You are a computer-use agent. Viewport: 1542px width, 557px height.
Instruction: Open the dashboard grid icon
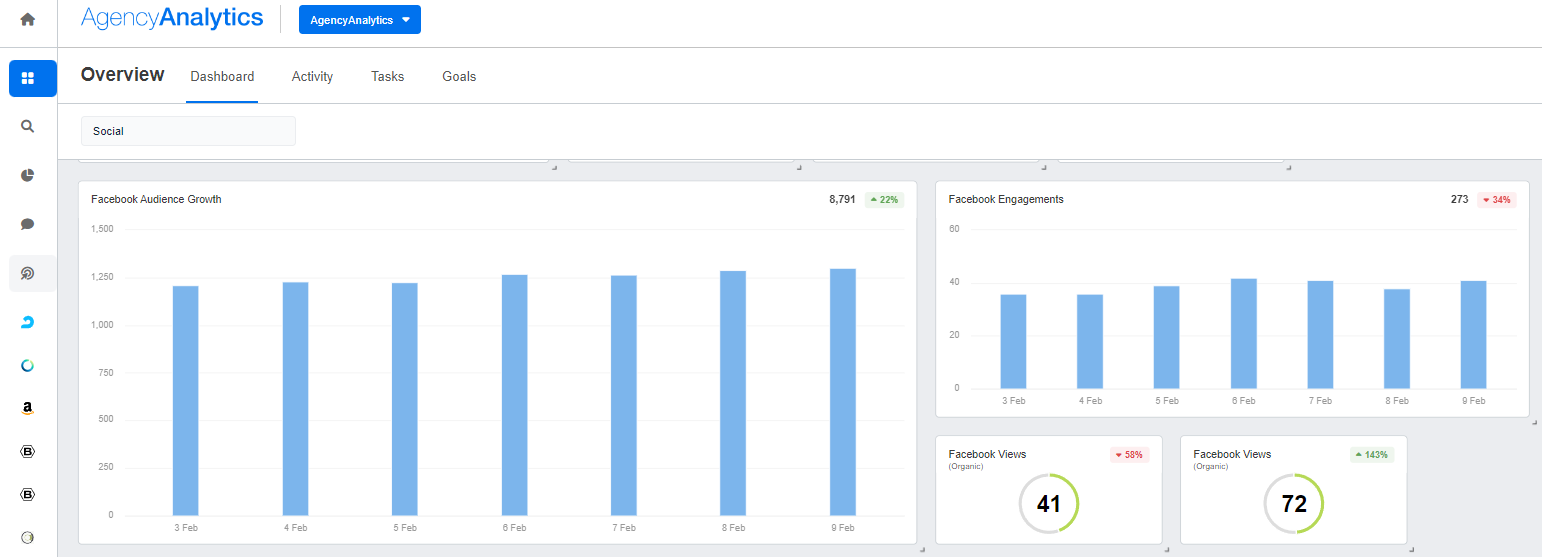(x=28, y=78)
